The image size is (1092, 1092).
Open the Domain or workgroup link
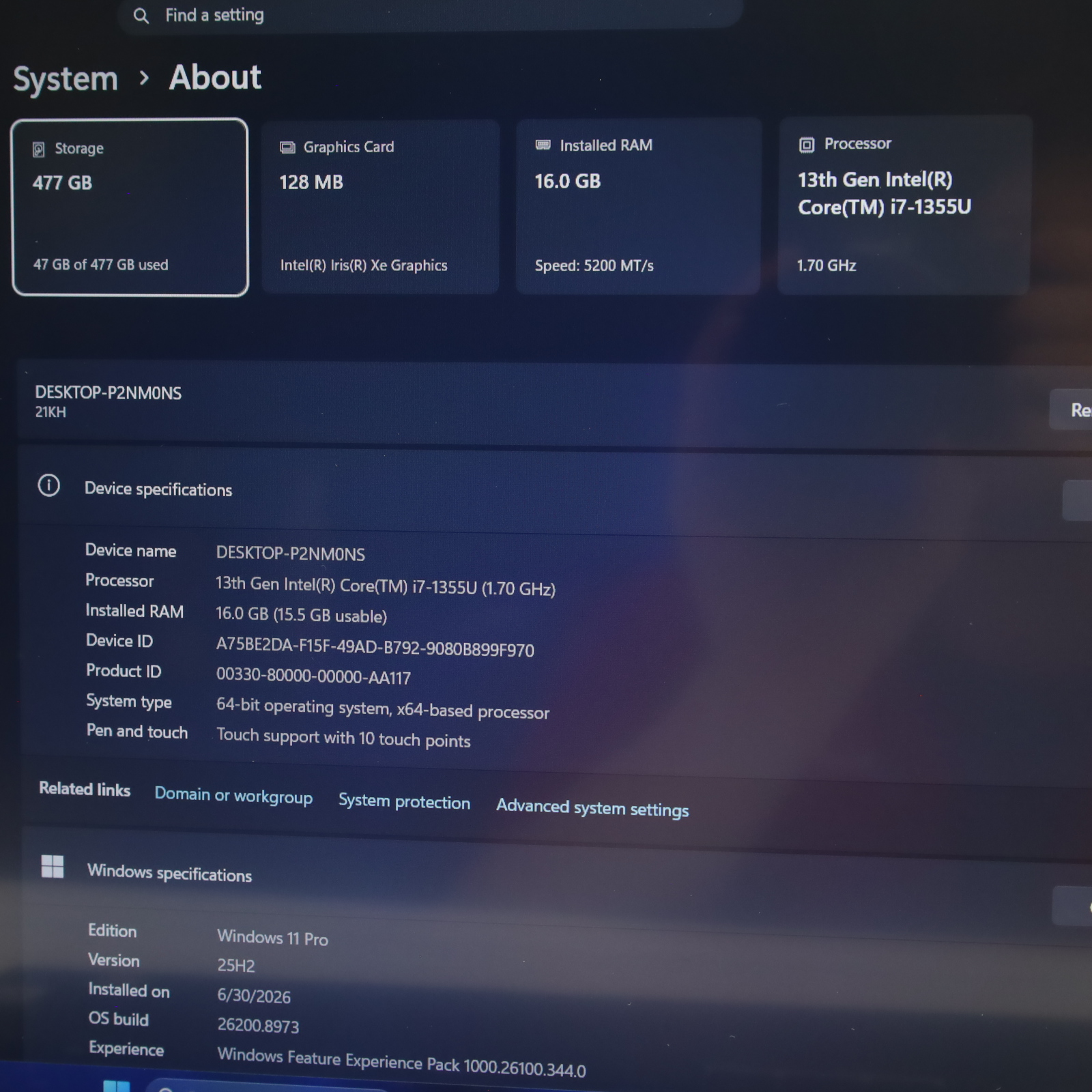(233, 796)
